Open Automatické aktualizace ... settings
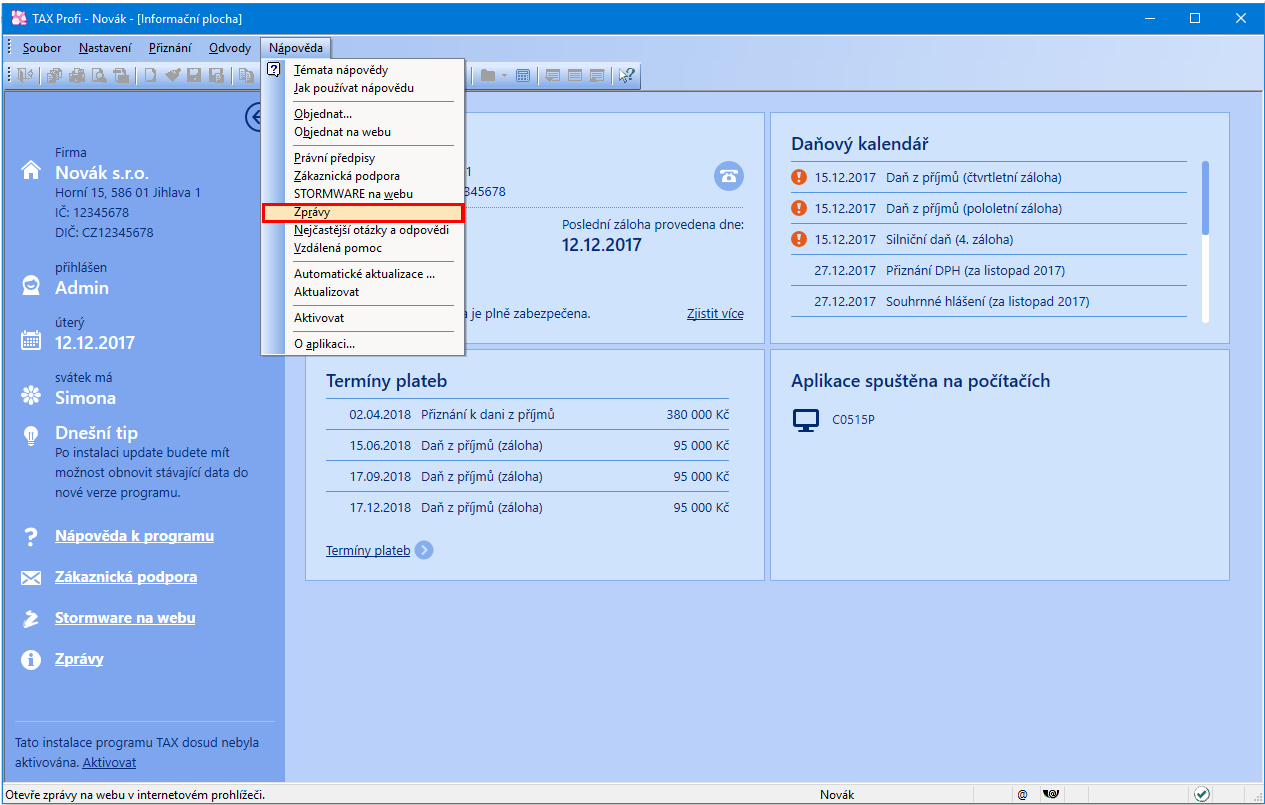The height and width of the screenshot is (805, 1265). point(363,274)
